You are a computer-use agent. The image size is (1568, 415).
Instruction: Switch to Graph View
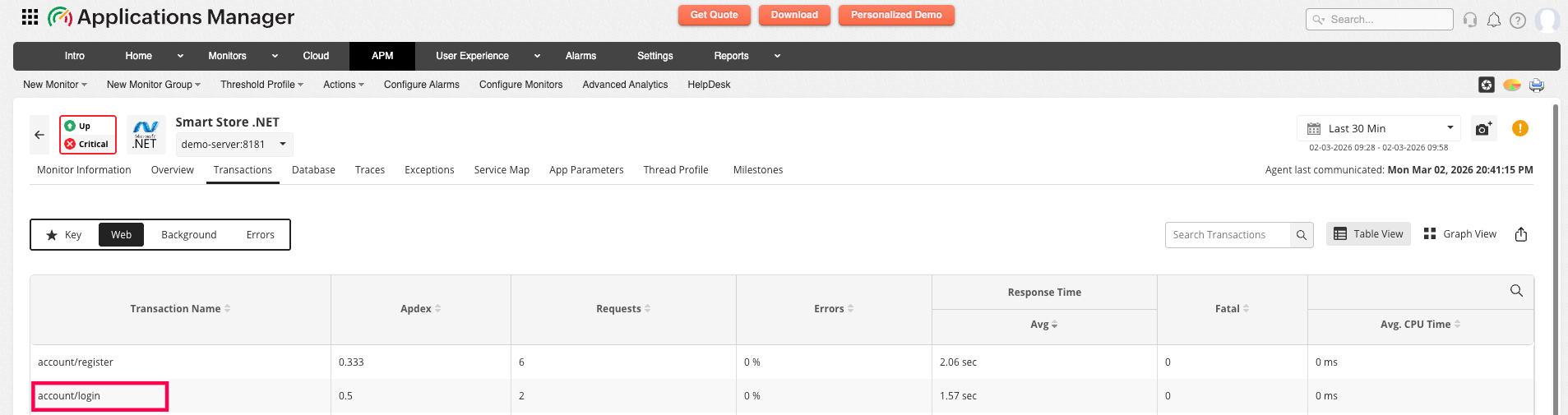[x=1460, y=234]
